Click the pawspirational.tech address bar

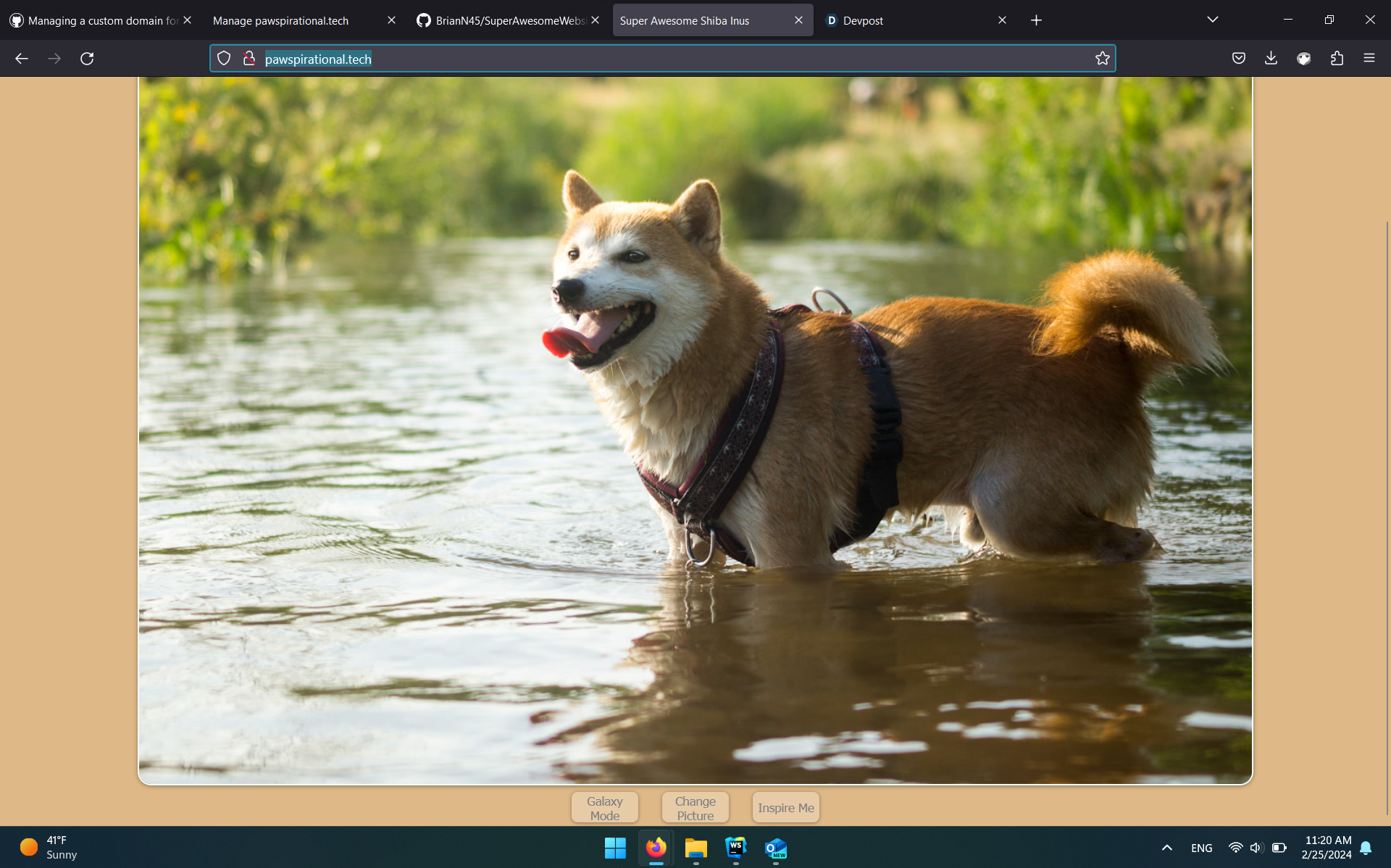(x=652, y=59)
